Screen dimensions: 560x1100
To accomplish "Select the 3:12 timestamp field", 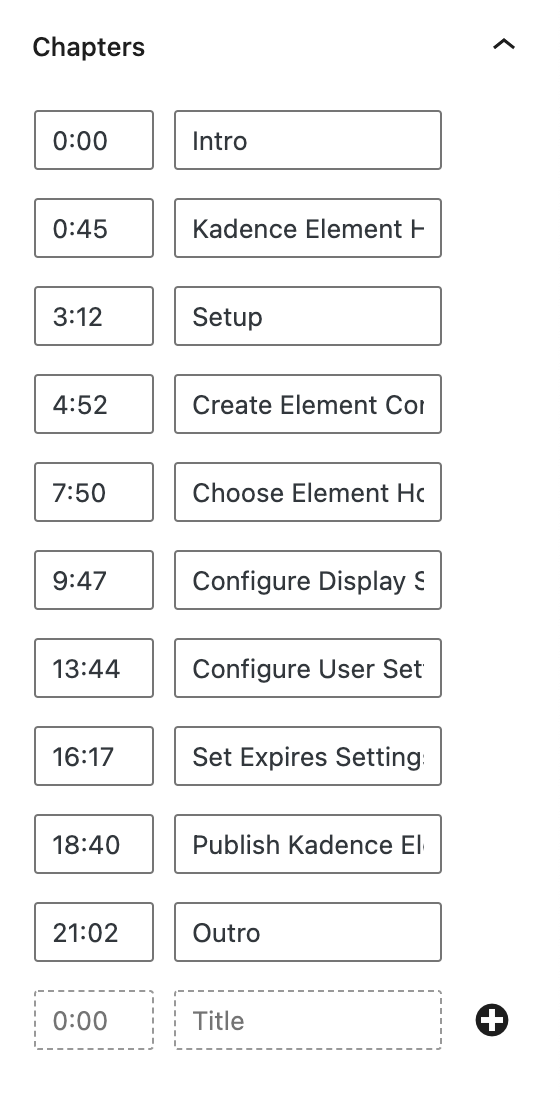I will tap(94, 316).
